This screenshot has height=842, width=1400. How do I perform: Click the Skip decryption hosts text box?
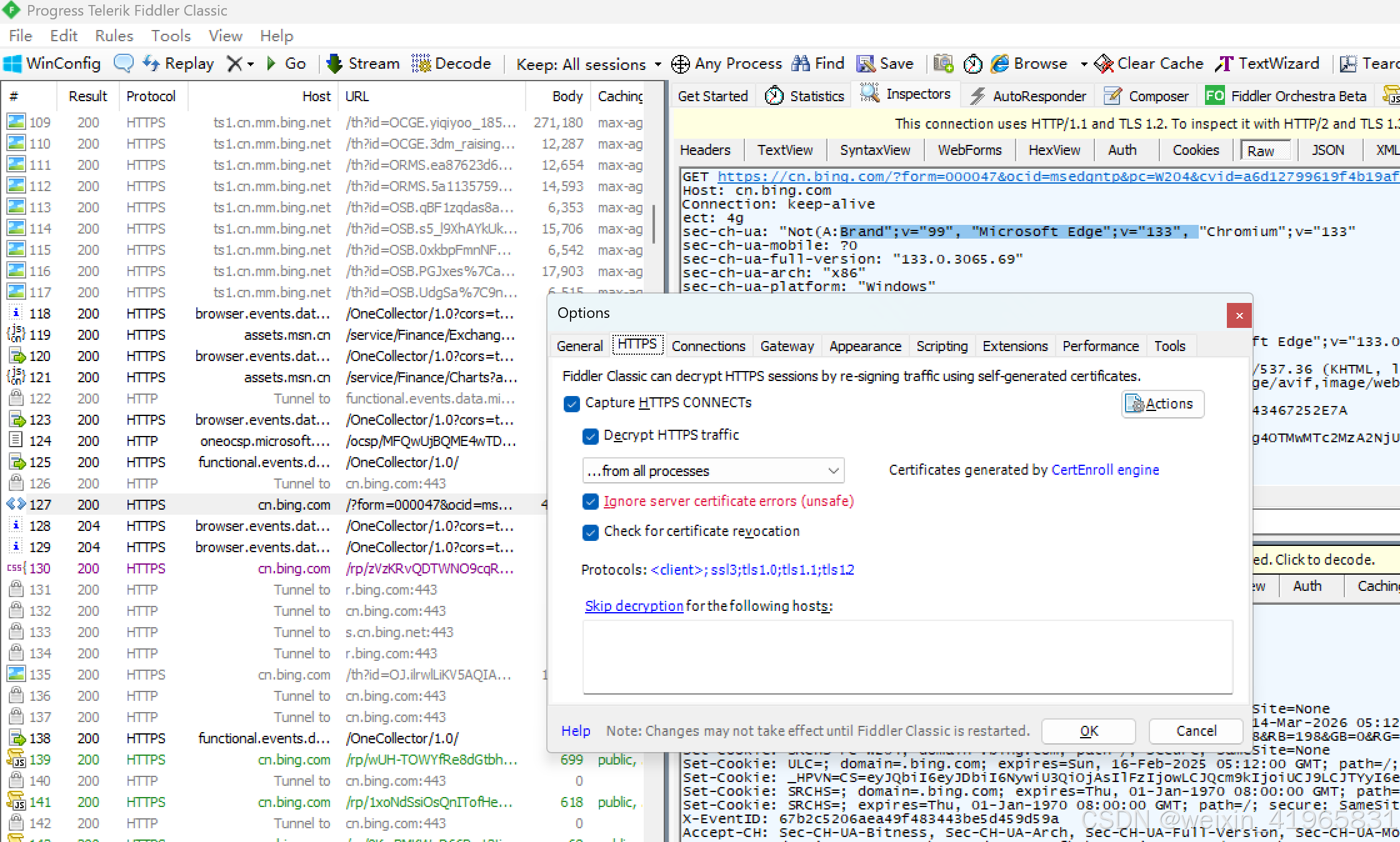tap(907, 657)
